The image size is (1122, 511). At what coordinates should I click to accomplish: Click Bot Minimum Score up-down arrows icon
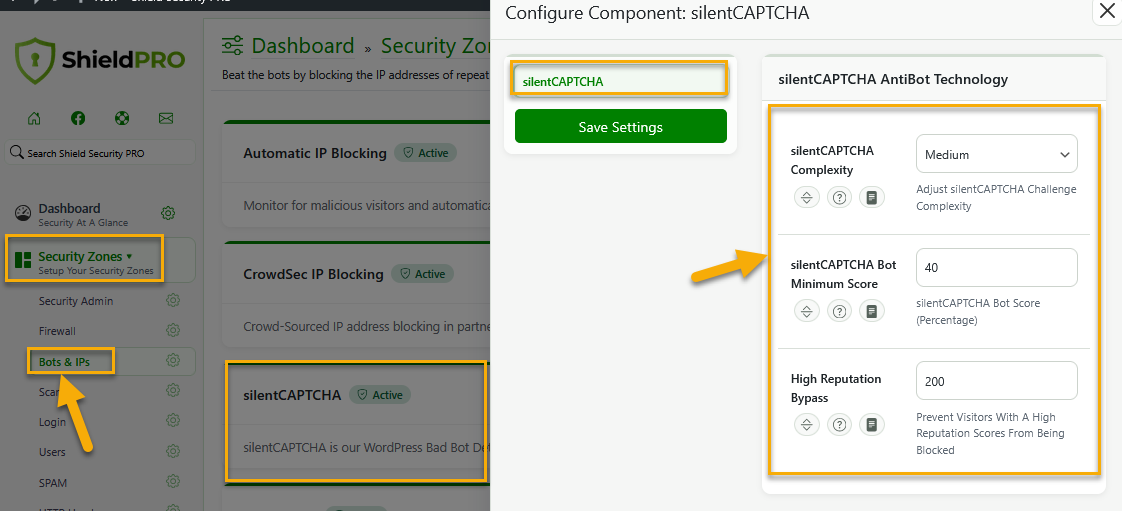pyautogui.click(x=806, y=311)
